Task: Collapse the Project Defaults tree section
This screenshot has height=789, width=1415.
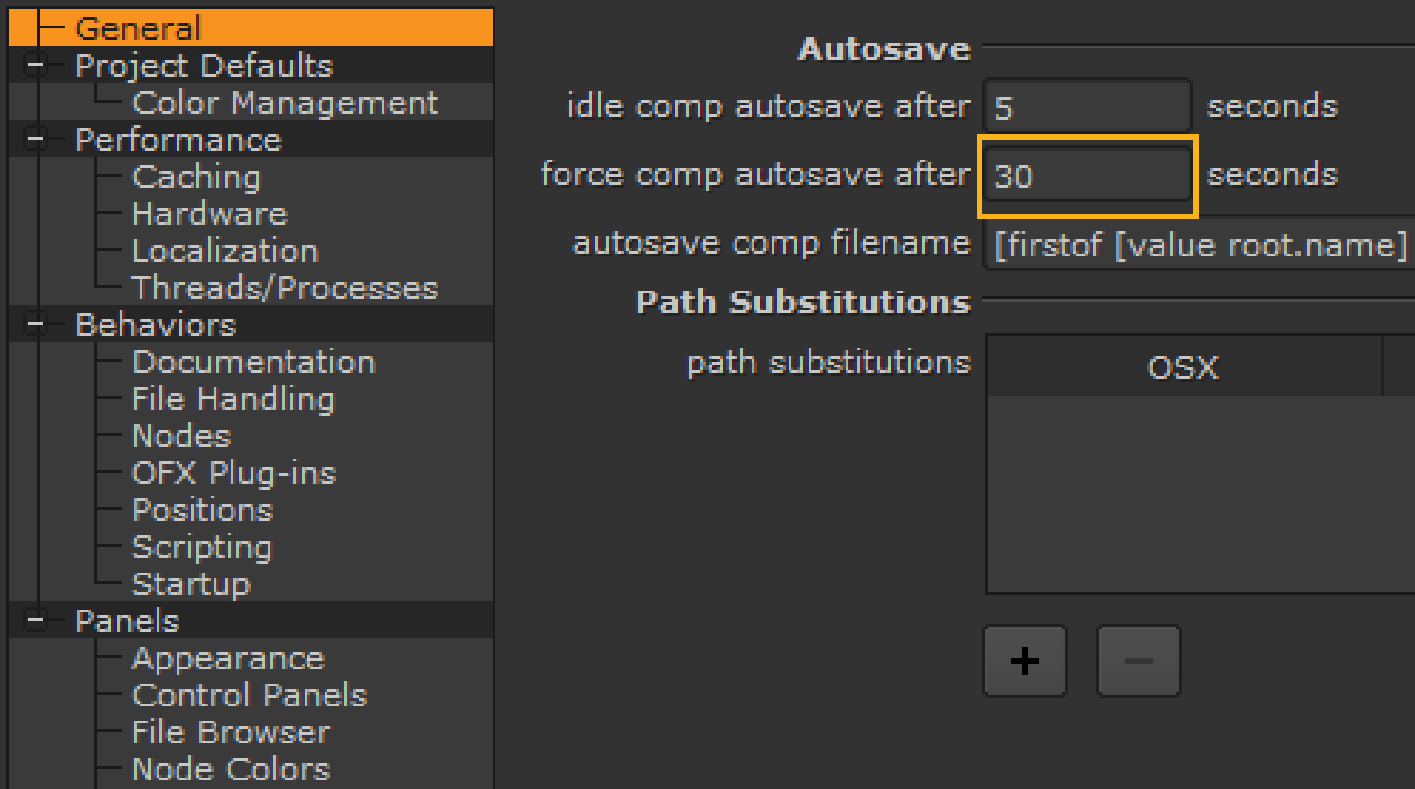Action: 37,66
